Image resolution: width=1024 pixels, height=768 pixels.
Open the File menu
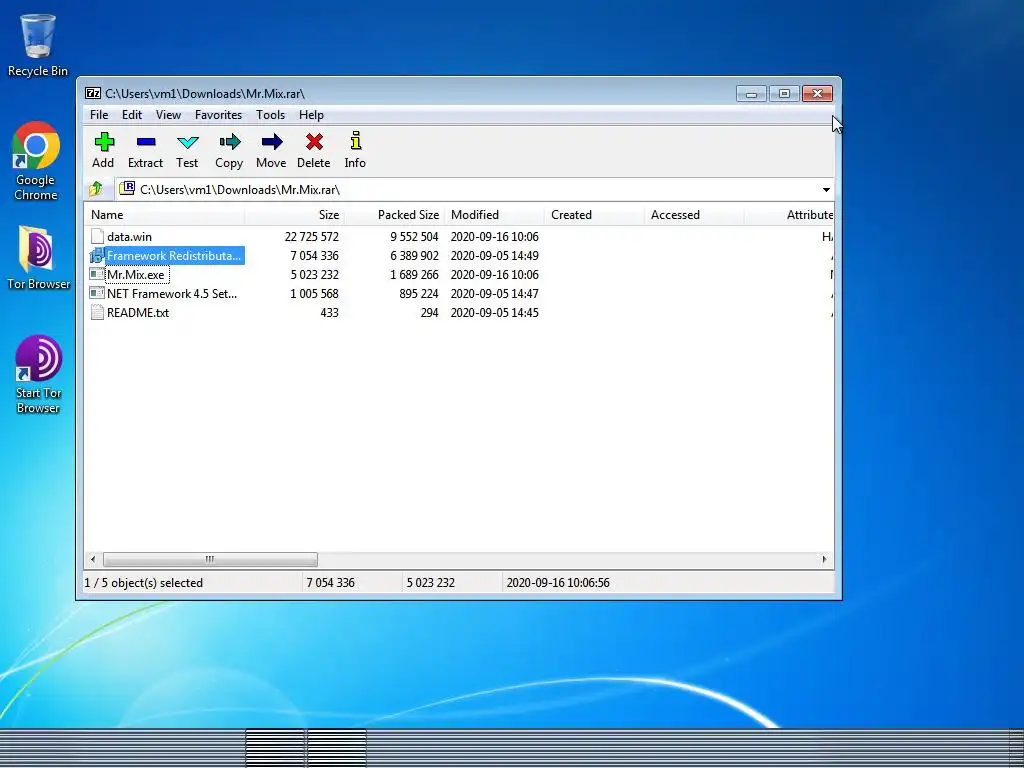click(x=99, y=115)
